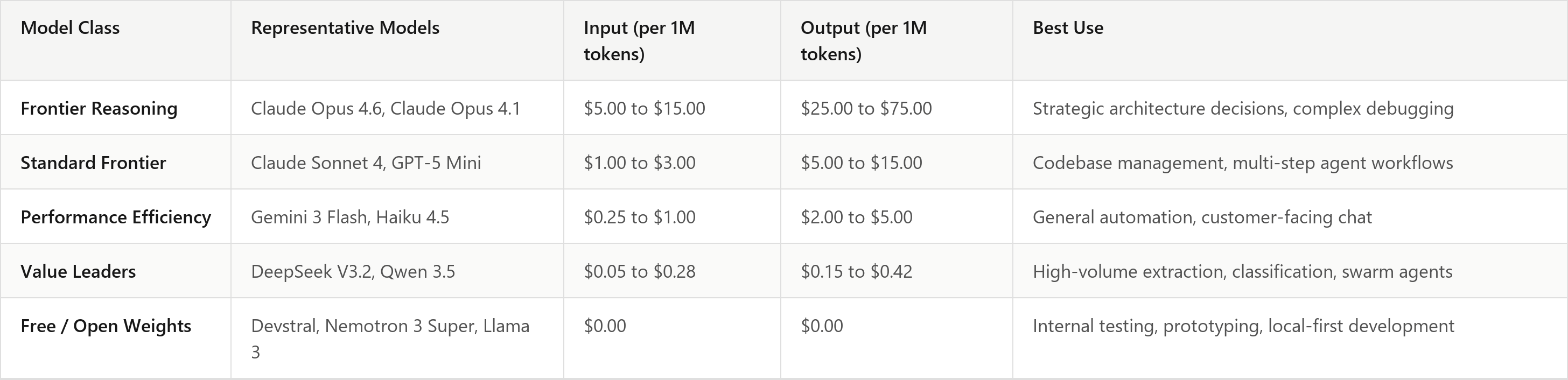Image resolution: width=1568 pixels, height=380 pixels.
Task: Click the Output (per 1M tokens) header
Action: click(x=864, y=41)
